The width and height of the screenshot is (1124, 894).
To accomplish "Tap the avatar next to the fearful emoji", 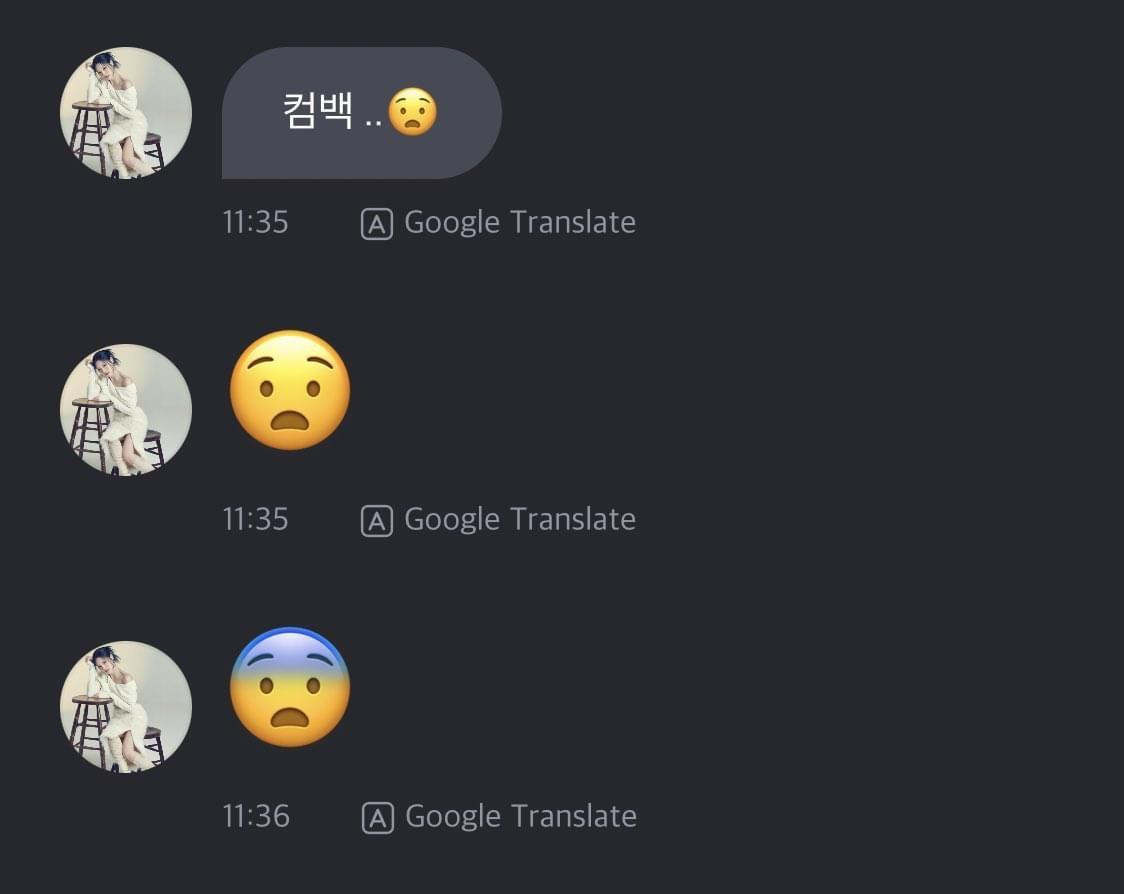I will (126, 706).
